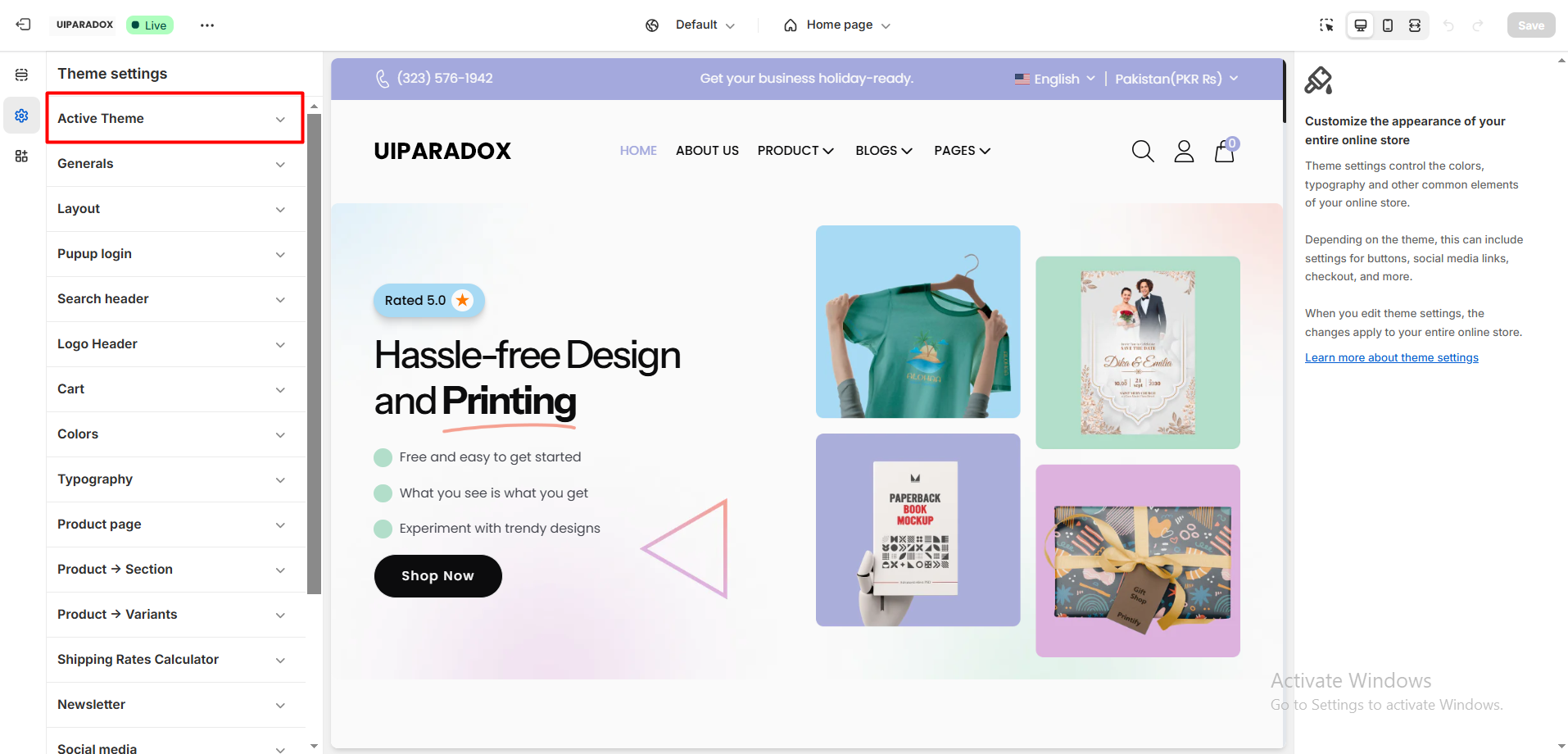Switch to fullscreen view icon
Screen dimensions: 1568x754
click(x=1415, y=25)
